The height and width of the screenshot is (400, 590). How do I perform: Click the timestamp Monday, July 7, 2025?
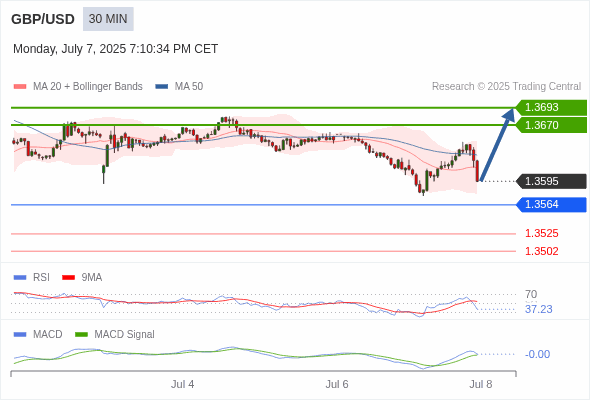click(x=116, y=49)
